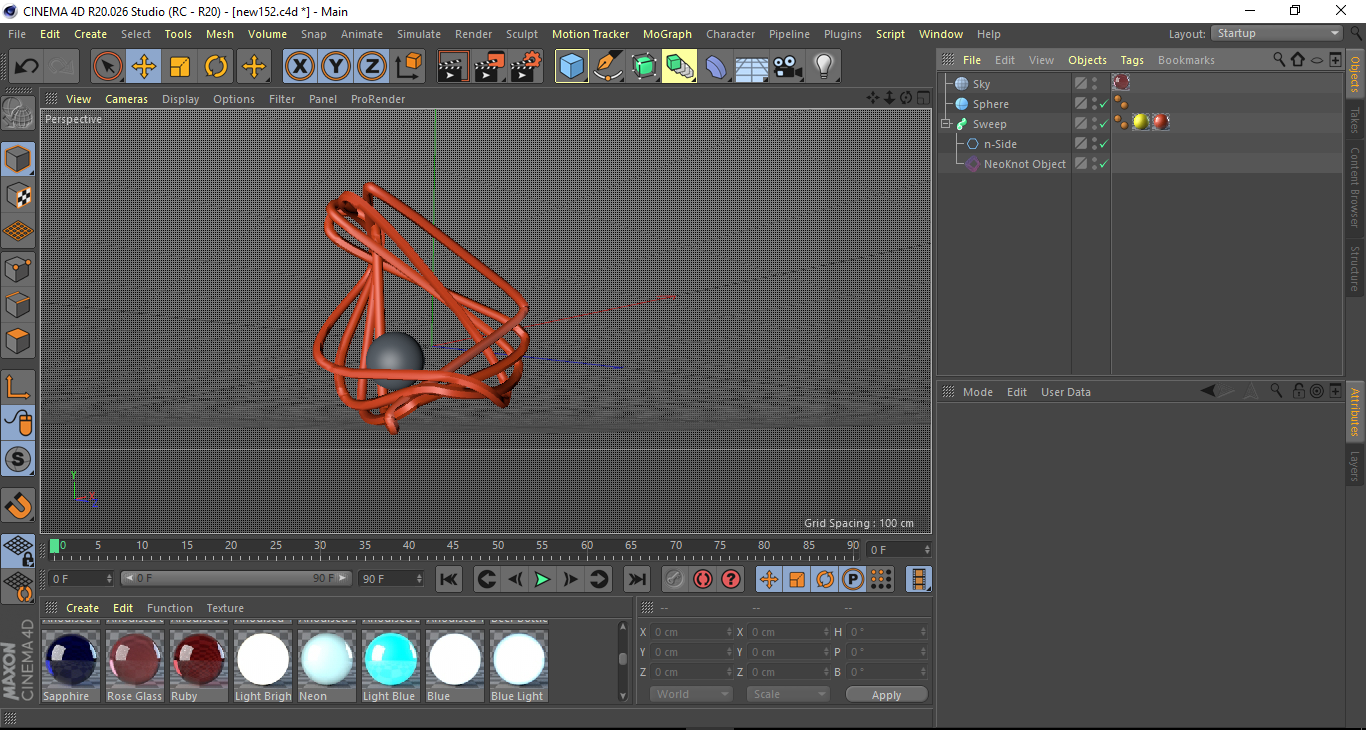Toggle Enable Snap magnet icon

click(18, 506)
